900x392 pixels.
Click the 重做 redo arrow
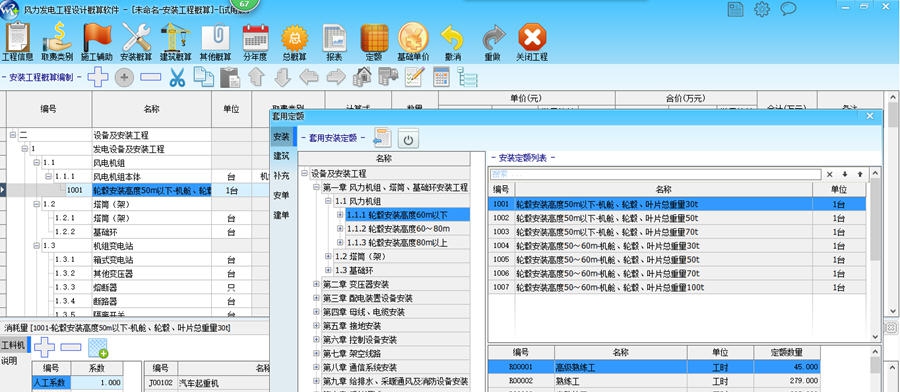pyautogui.click(x=492, y=41)
